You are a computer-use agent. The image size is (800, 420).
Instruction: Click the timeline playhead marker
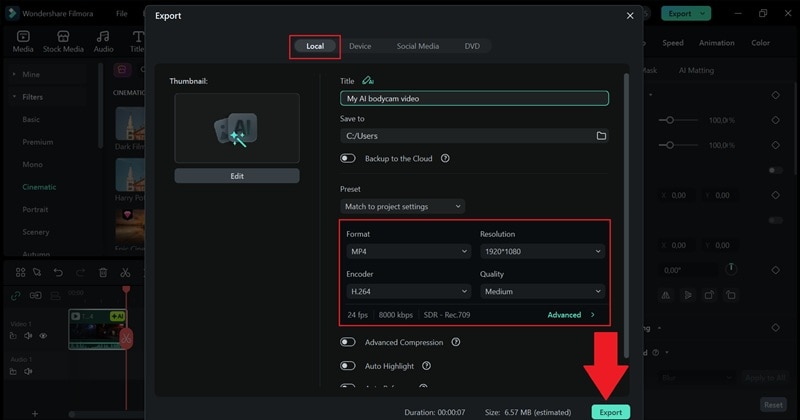point(126,289)
